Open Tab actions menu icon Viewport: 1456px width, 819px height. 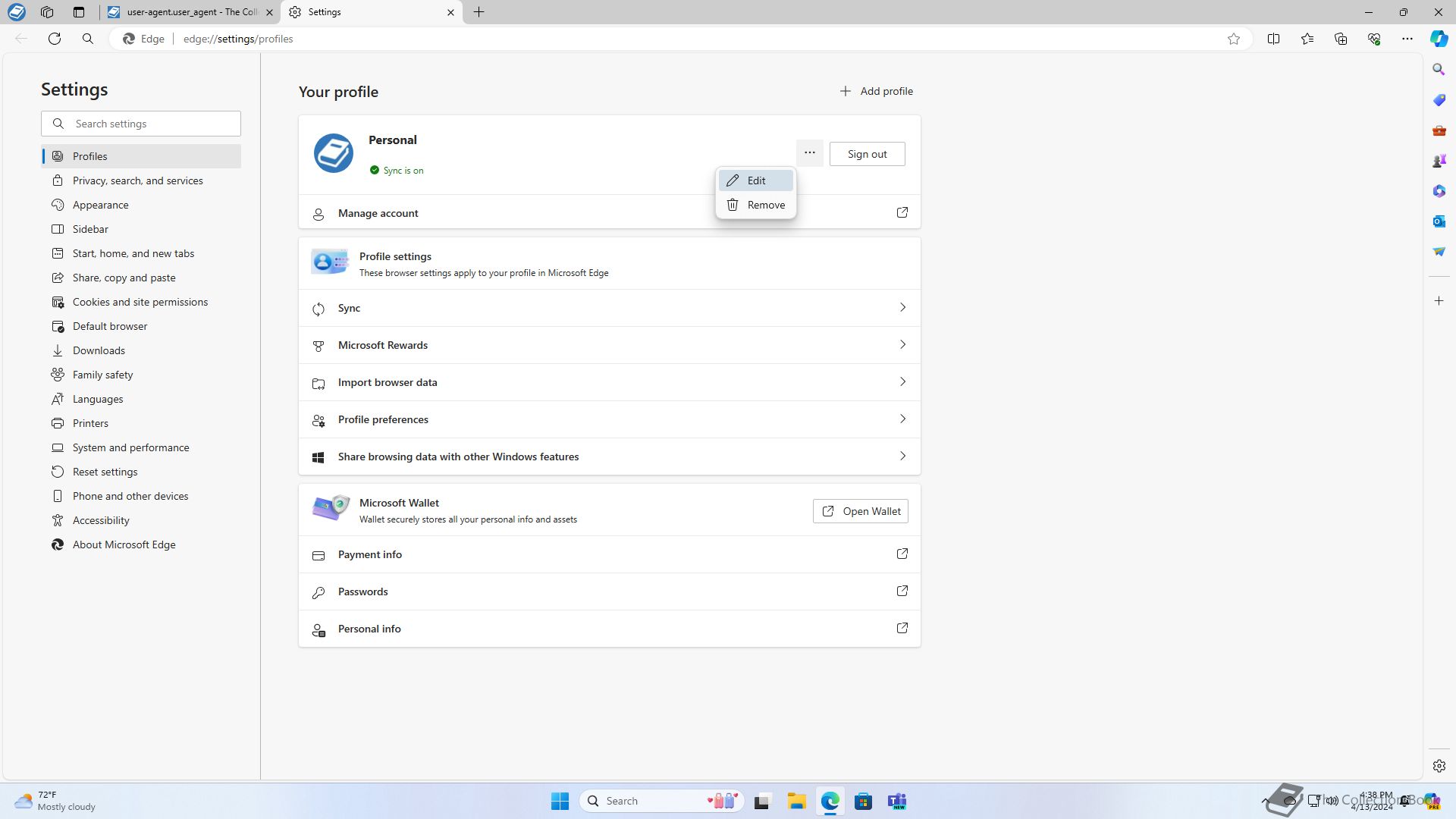[x=79, y=12]
